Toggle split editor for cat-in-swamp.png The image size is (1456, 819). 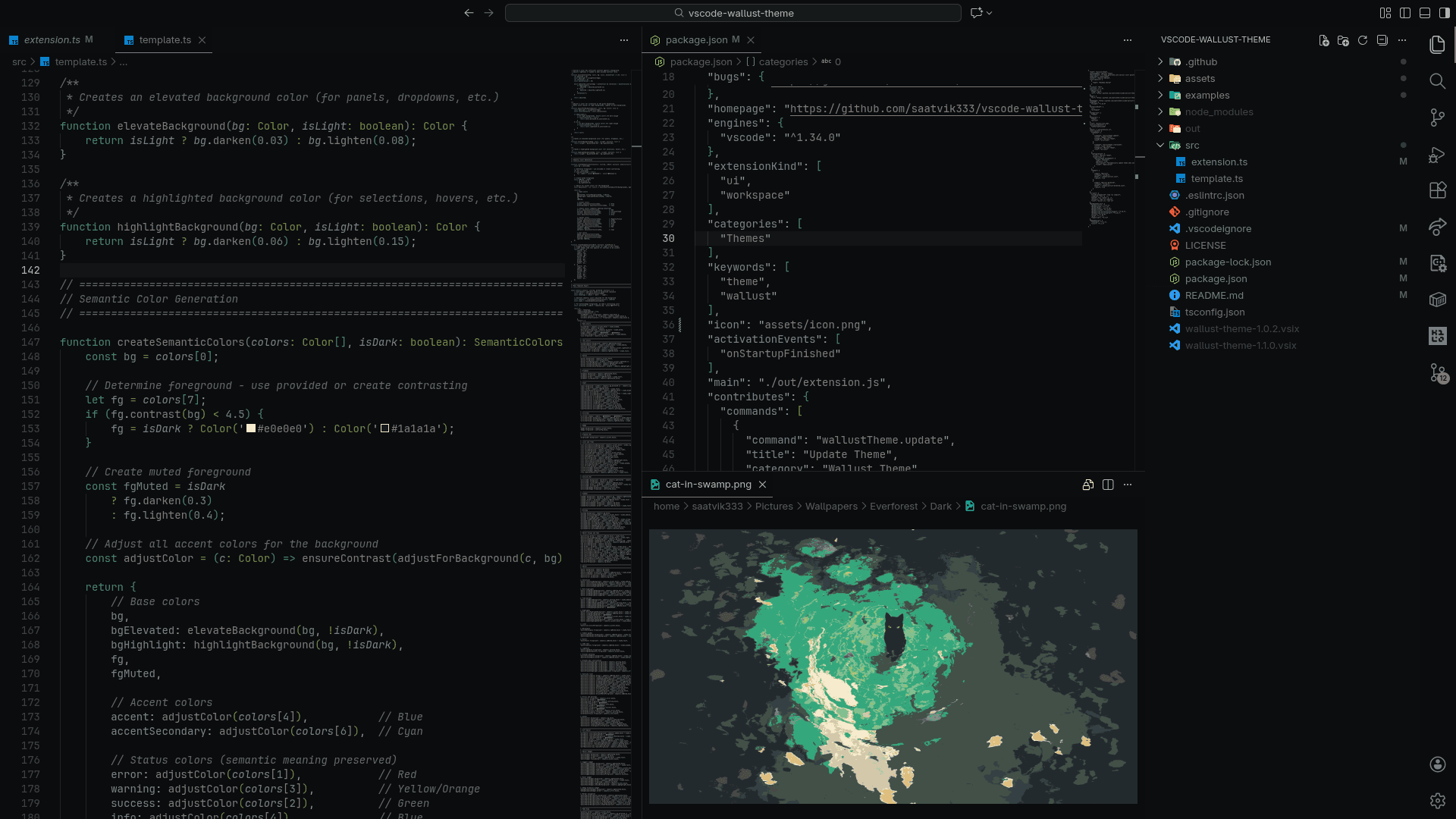click(1108, 485)
